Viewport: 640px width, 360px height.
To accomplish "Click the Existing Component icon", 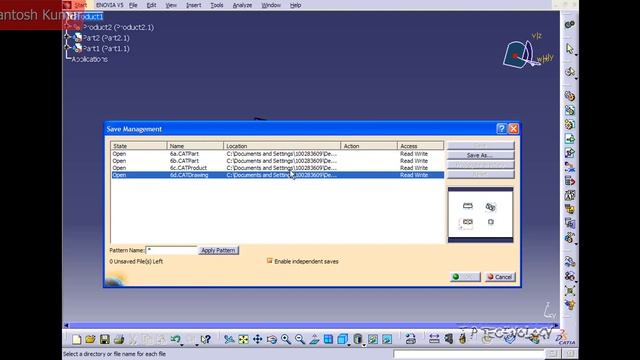I will click(x=569, y=139).
